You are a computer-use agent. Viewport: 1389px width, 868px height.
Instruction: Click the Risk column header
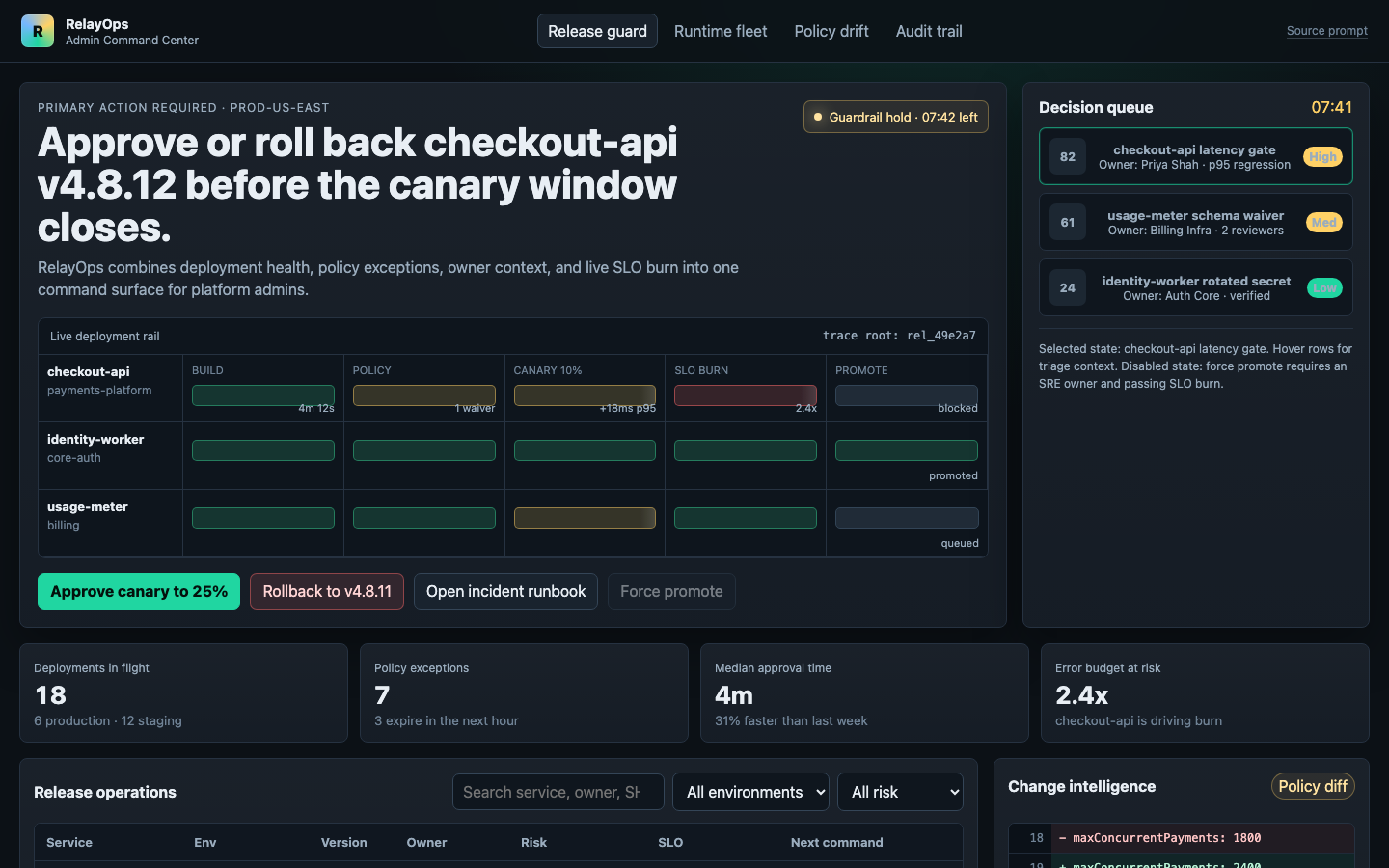tap(533, 842)
